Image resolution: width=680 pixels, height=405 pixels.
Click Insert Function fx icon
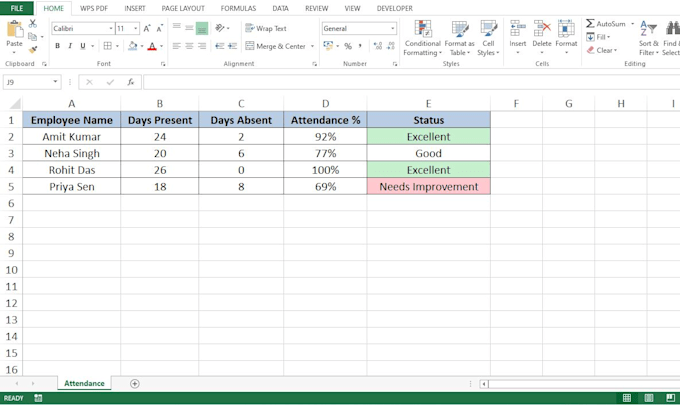pyautogui.click(x=131, y=82)
